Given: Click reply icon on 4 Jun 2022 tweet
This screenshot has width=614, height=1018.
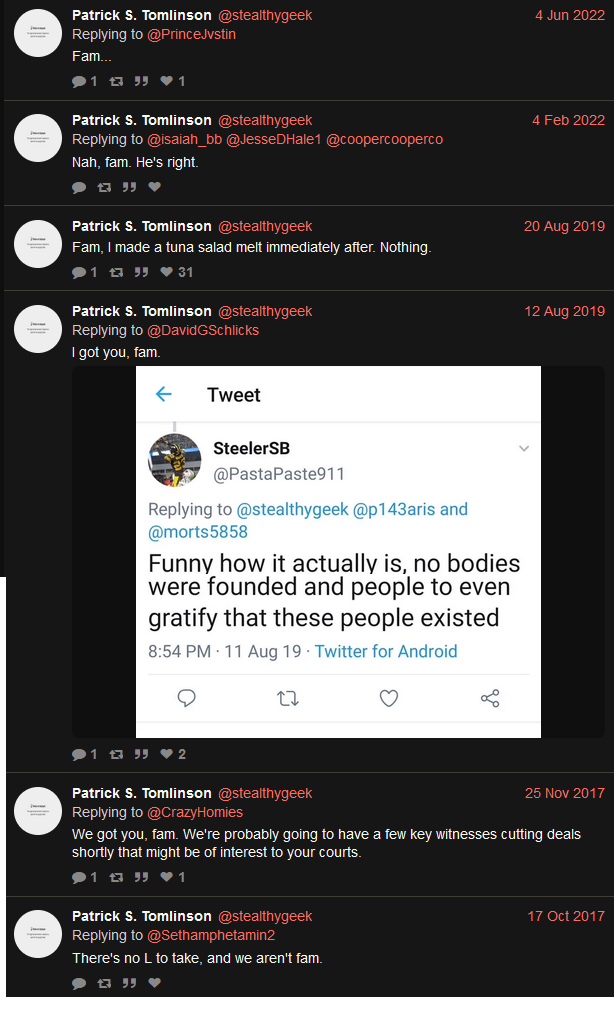Looking at the screenshot, I should click(79, 81).
